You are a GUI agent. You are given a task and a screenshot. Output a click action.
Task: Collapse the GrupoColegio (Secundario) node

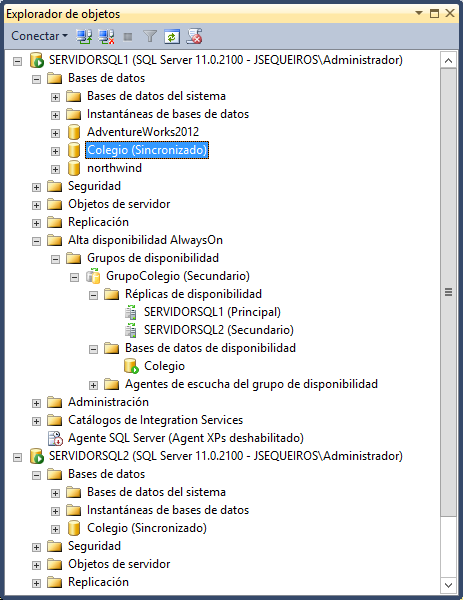click(x=74, y=277)
